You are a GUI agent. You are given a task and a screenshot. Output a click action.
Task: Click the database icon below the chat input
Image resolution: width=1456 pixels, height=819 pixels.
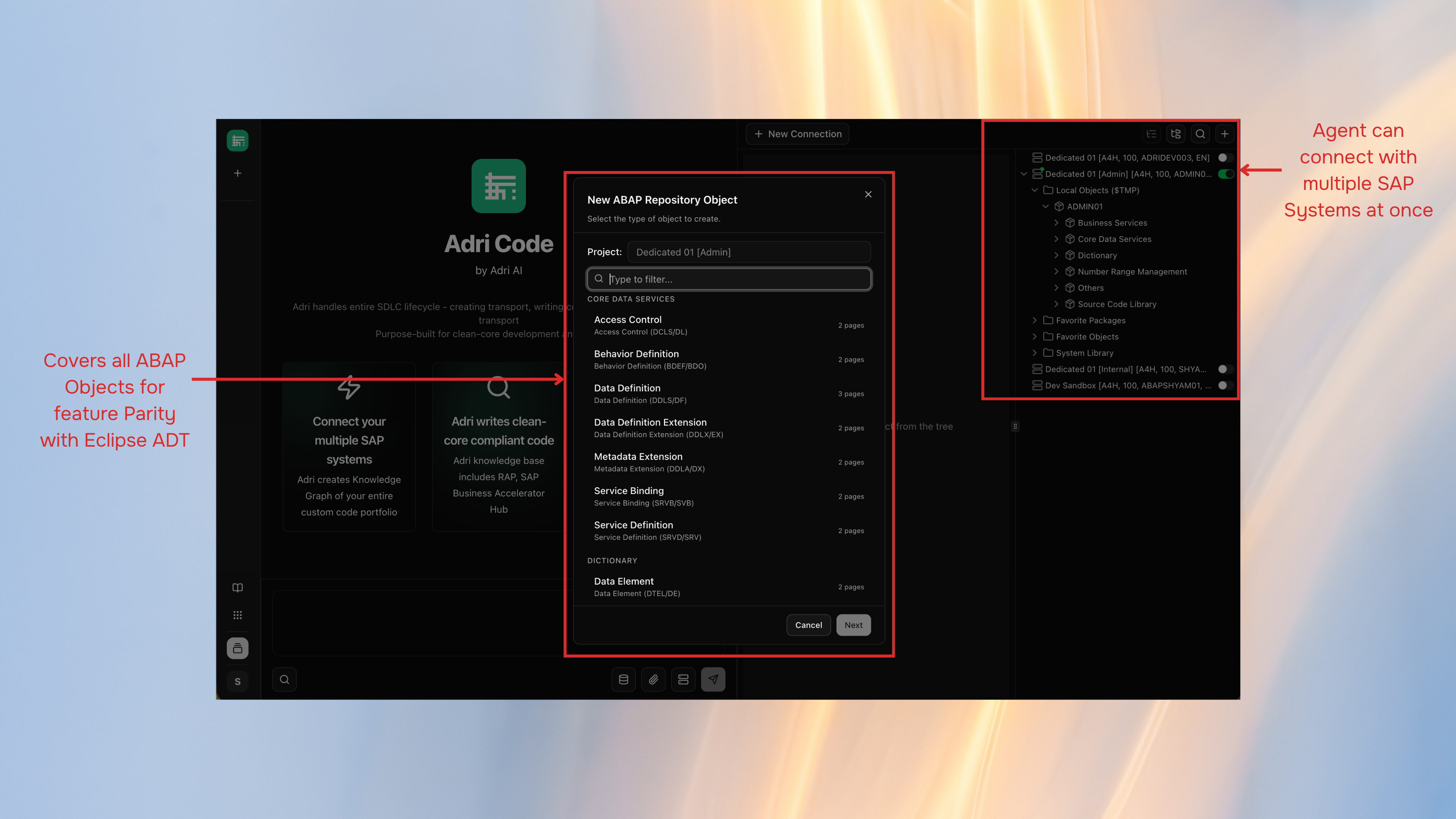623,679
